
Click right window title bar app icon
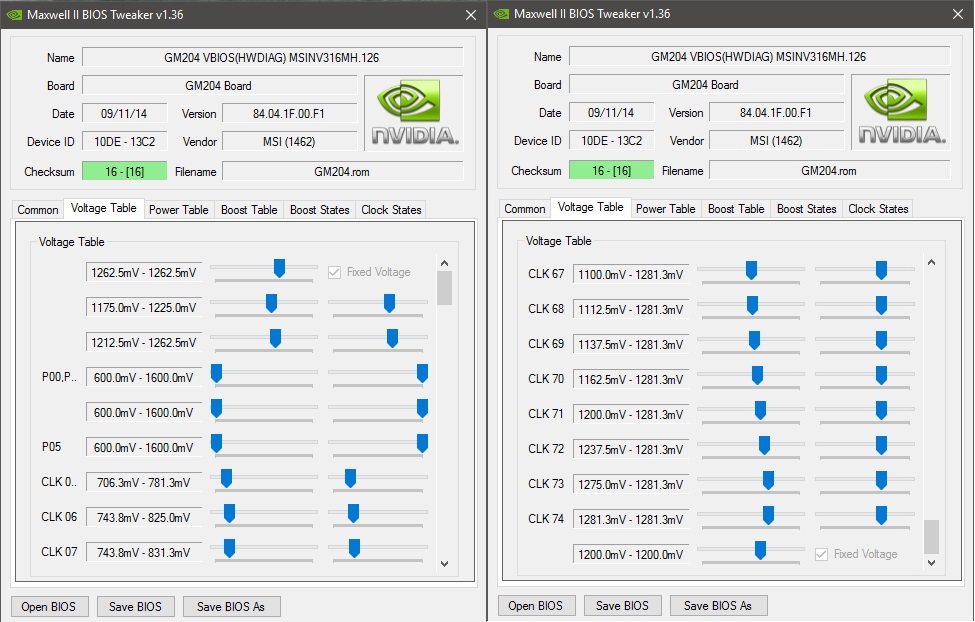pyautogui.click(x=501, y=14)
